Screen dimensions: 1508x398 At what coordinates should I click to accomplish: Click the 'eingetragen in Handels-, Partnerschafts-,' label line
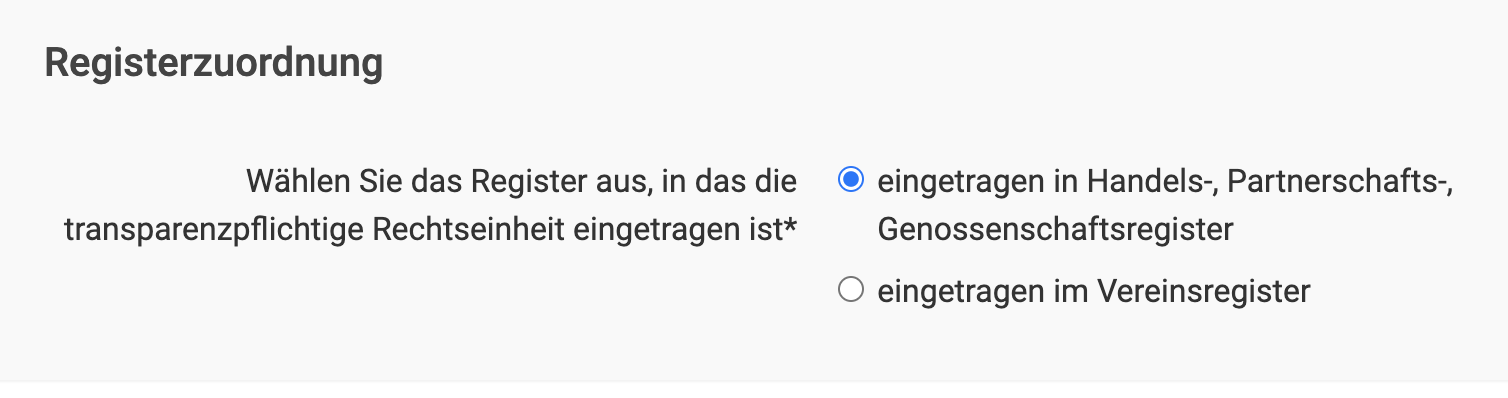1166,182
